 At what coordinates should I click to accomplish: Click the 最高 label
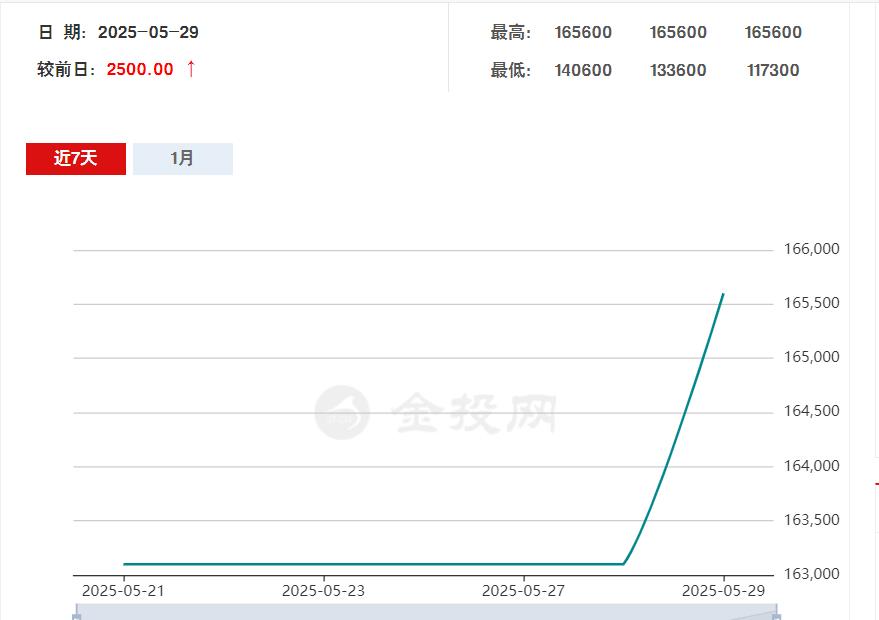click(x=511, y=32)
